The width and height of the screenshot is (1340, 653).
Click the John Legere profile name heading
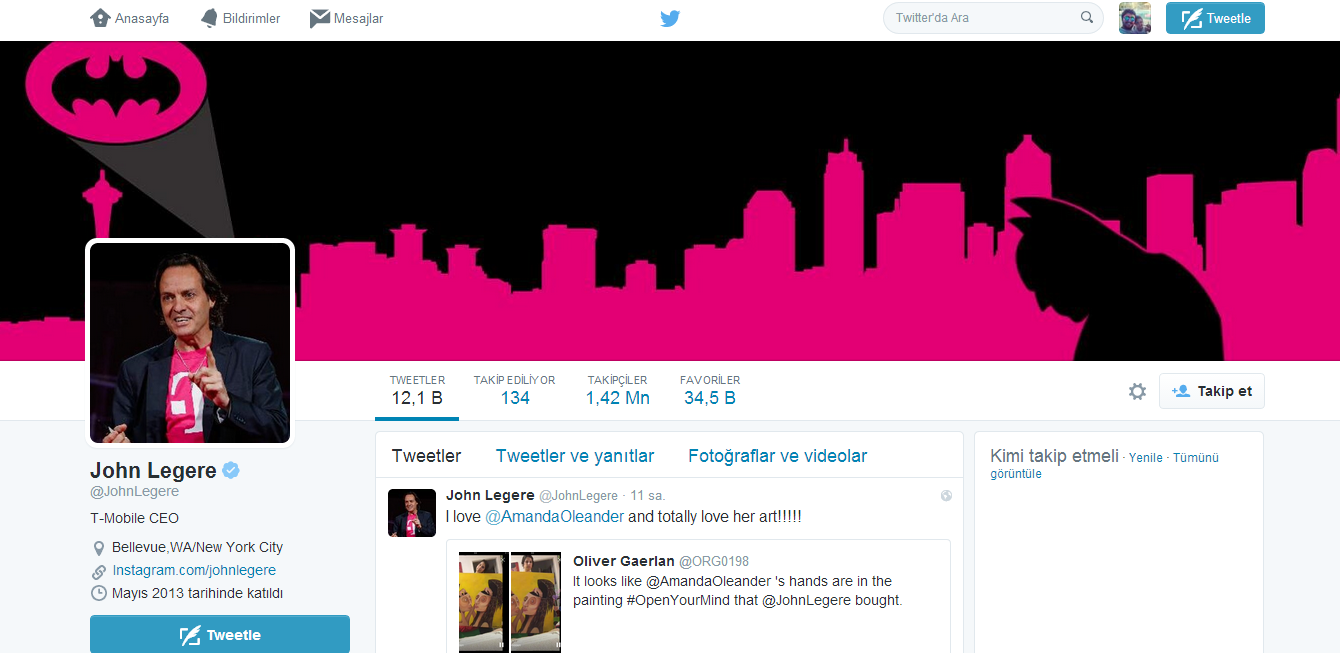coord(153,470)
